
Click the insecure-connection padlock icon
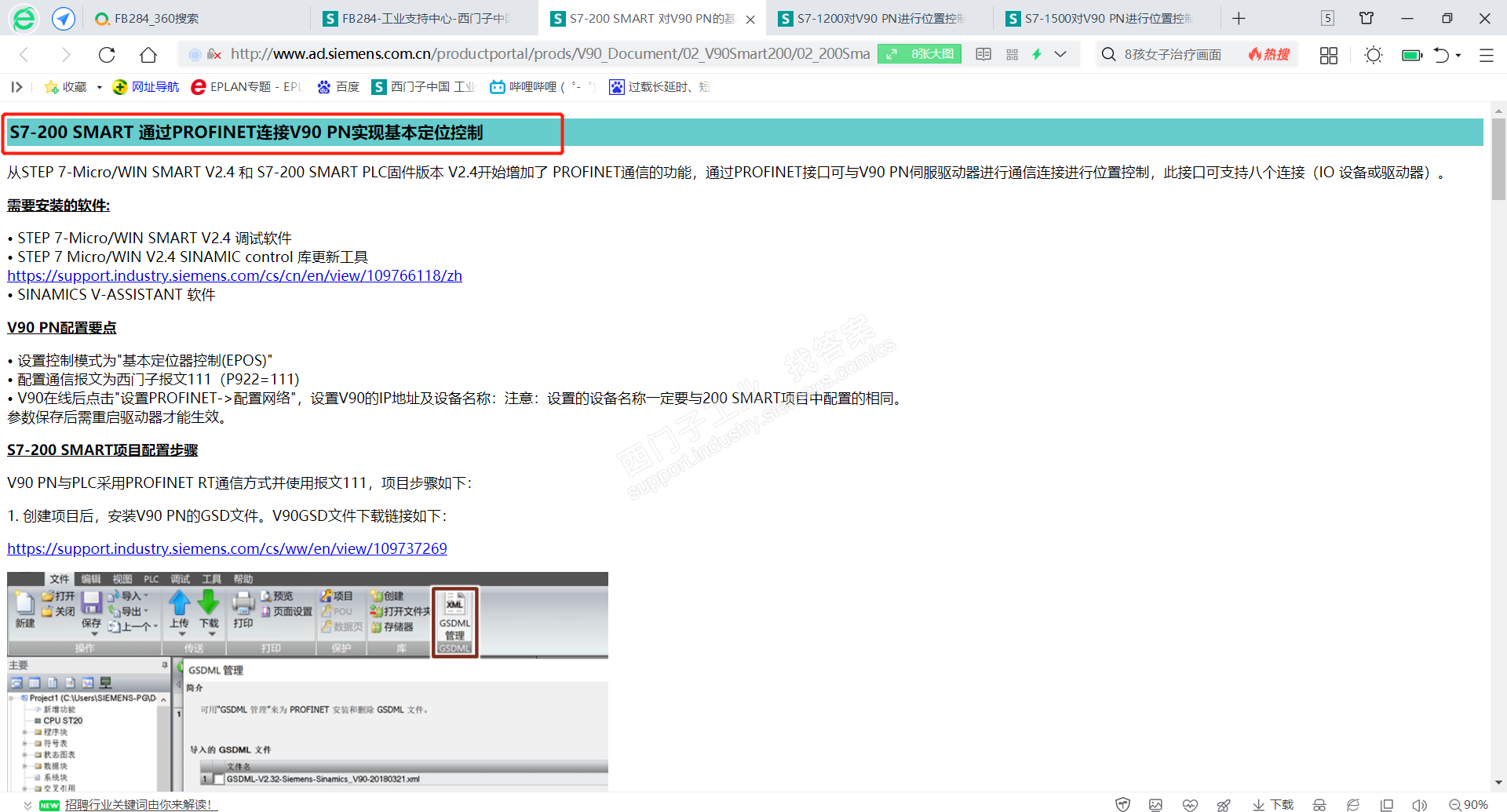(x=213, y=54)
